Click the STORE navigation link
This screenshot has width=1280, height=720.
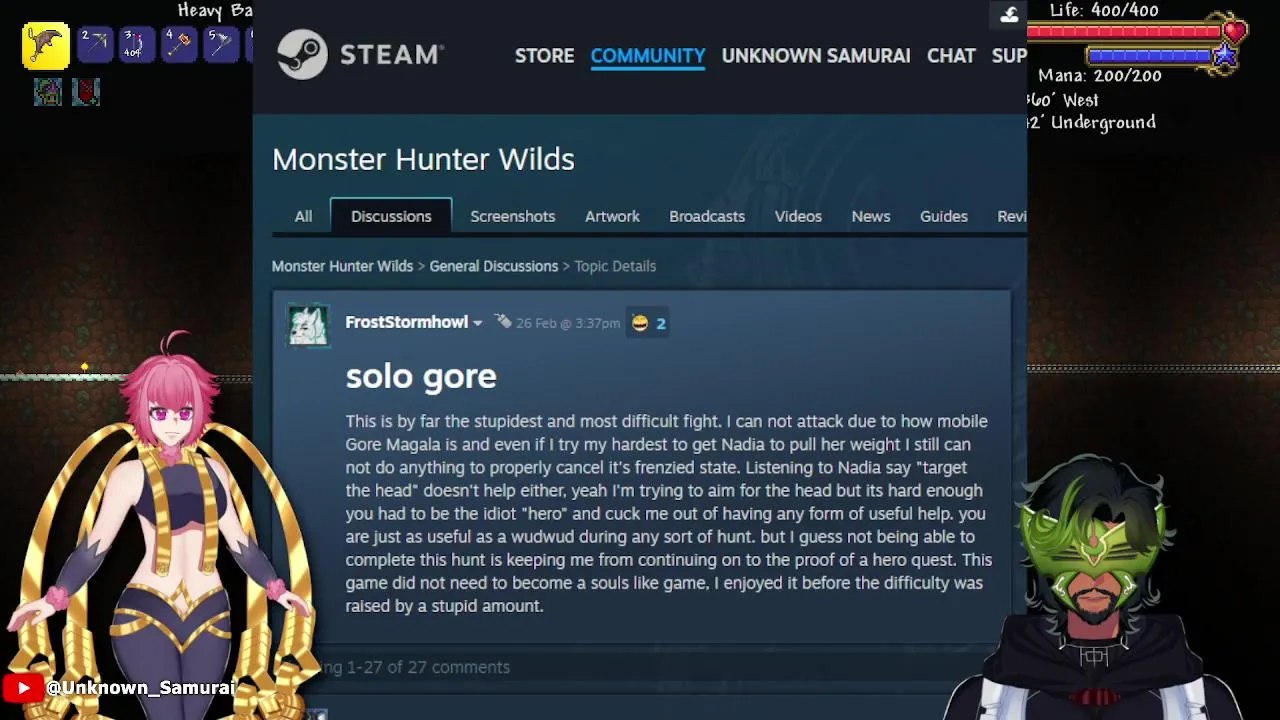545,56
